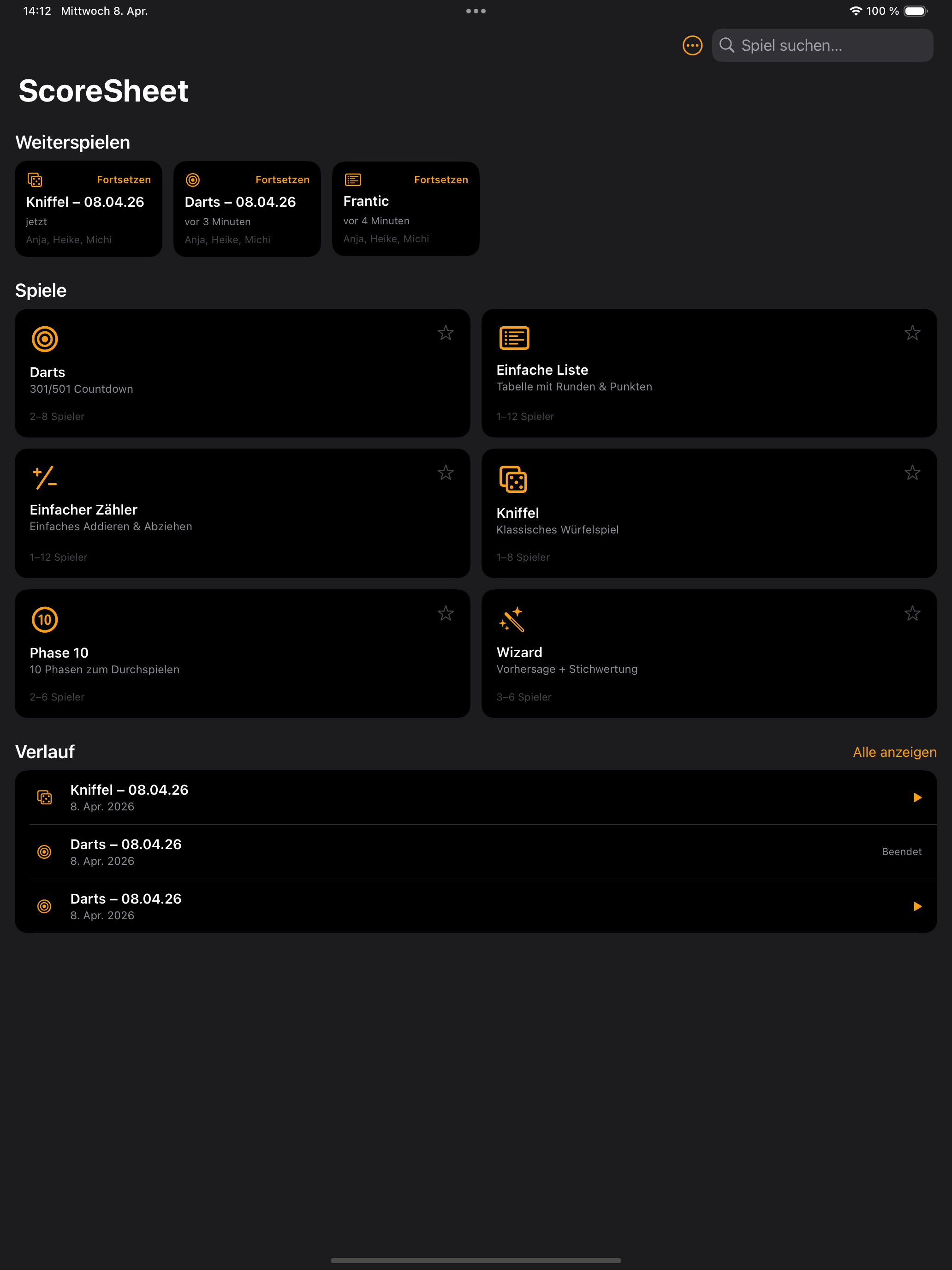
Task: Tap the dice icon in the Verlauf Kniffel row
Action: click(44, 797)
